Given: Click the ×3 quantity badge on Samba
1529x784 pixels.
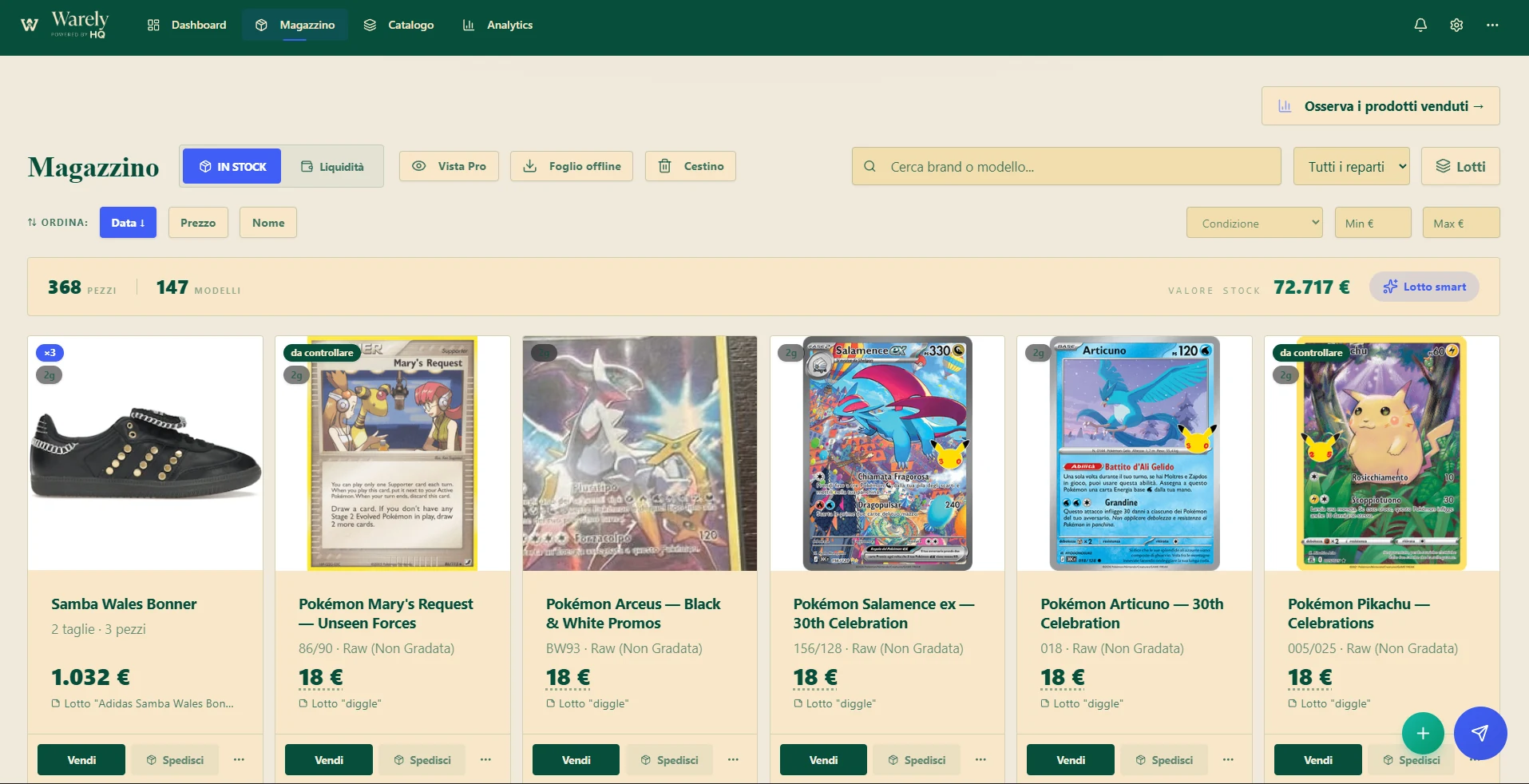Looking at the screenshot, I should pos(50,353).
